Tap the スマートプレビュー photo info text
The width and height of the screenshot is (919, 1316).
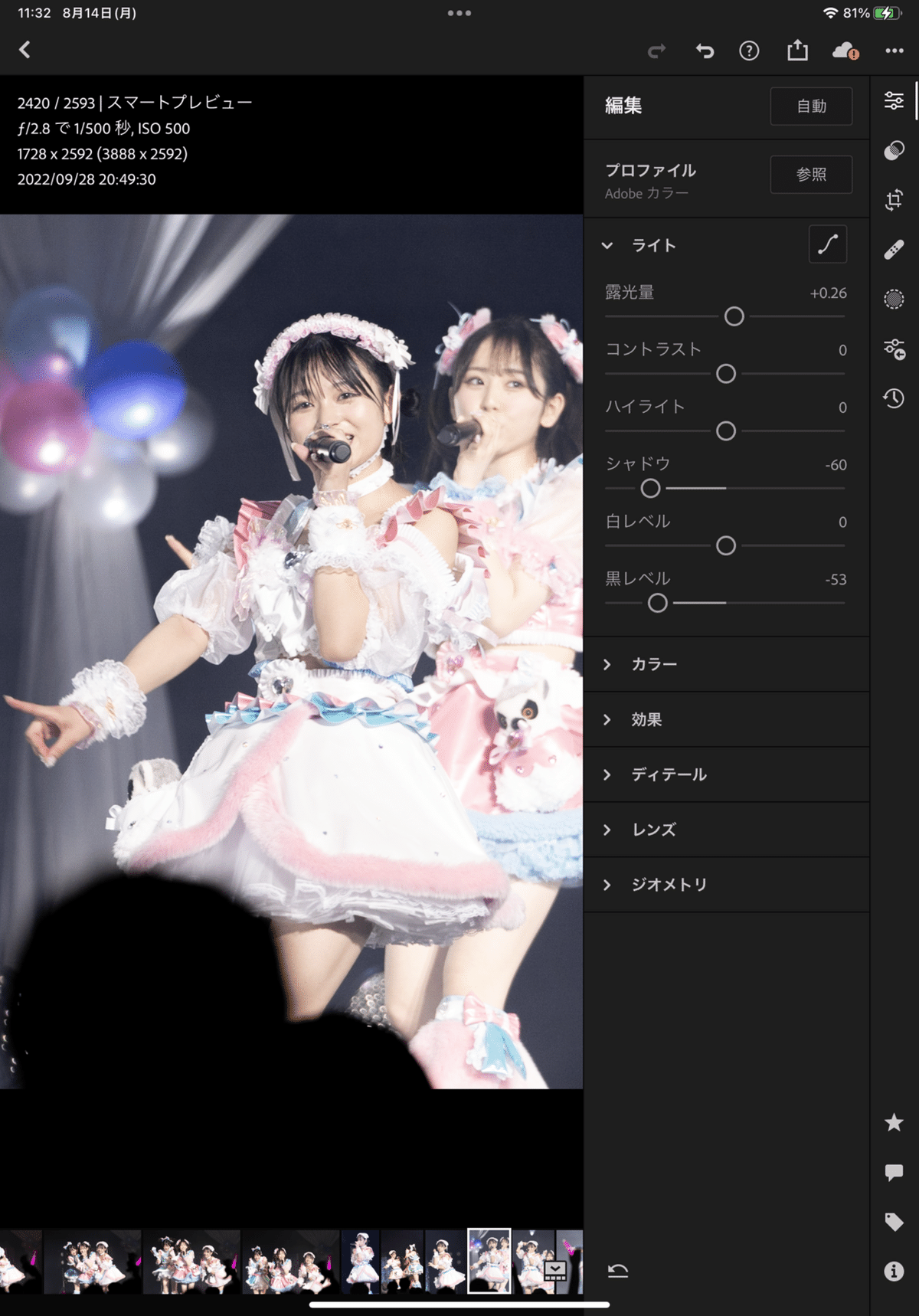(179, 103)
